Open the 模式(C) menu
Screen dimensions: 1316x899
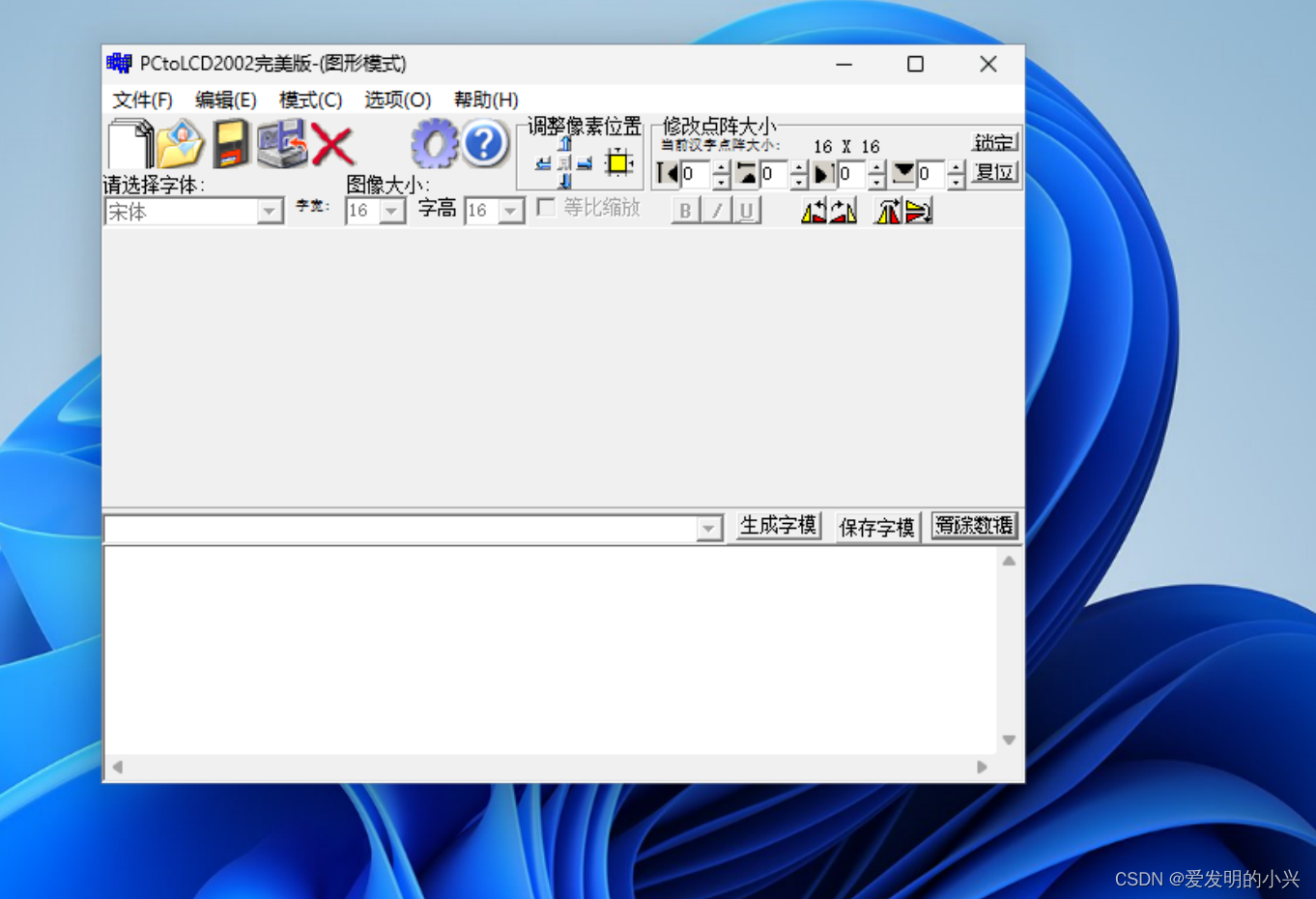coord(310,100)
